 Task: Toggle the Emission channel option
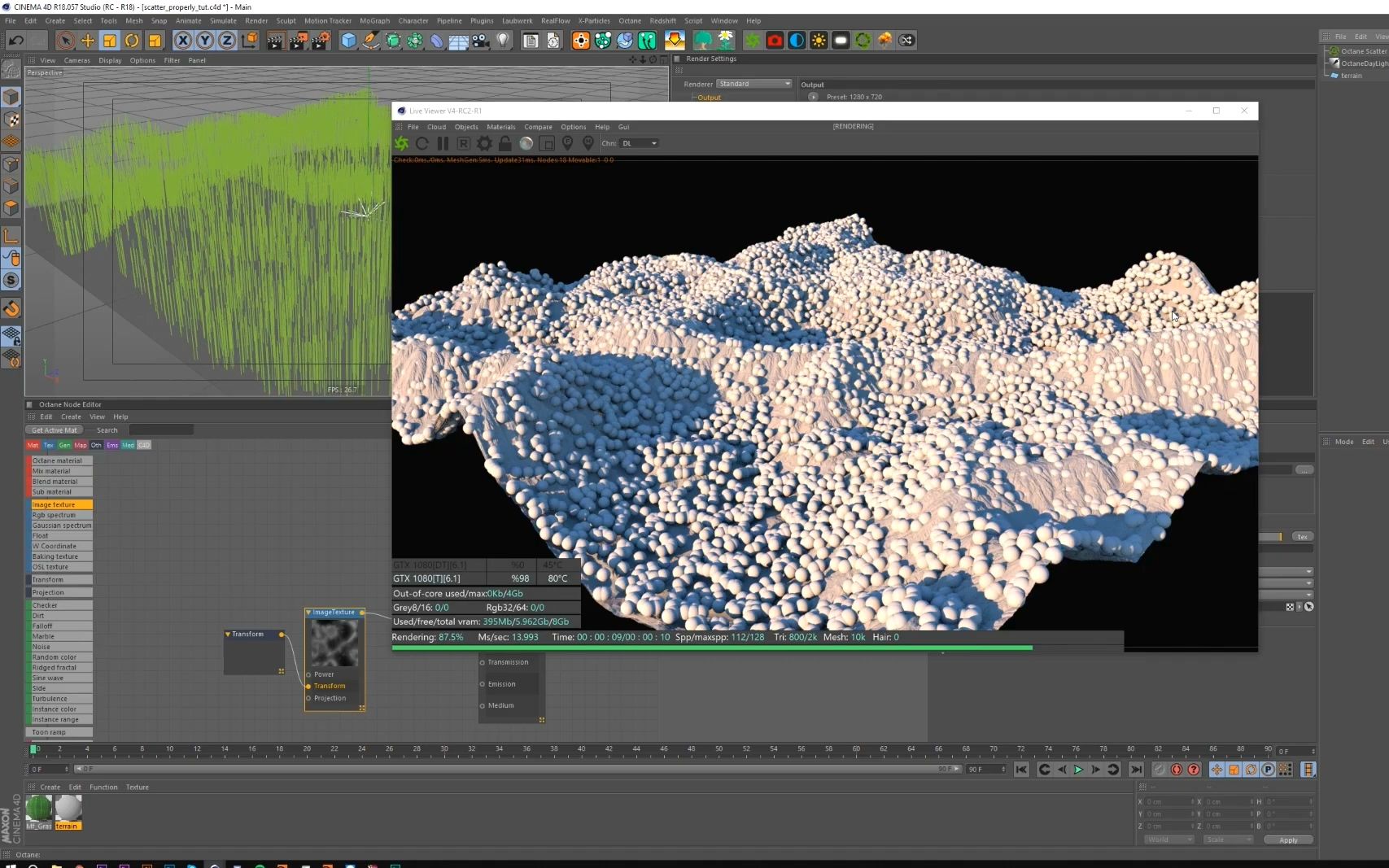tap(481, 683)
